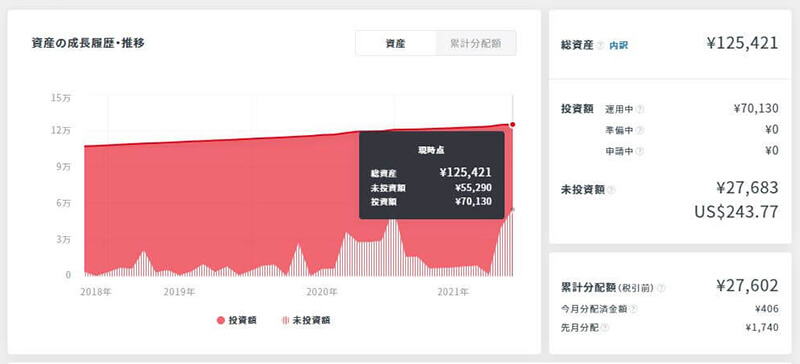
Task: Switch to the 資産 chart tab
Action: click(x=395, y=43)
